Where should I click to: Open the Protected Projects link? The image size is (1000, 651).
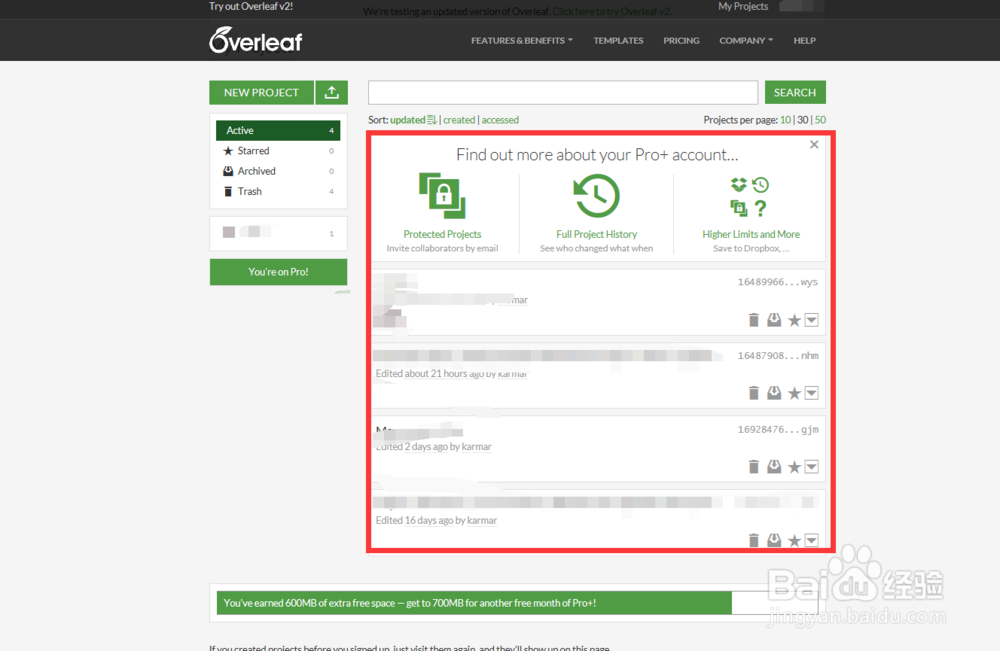[442, 234]
